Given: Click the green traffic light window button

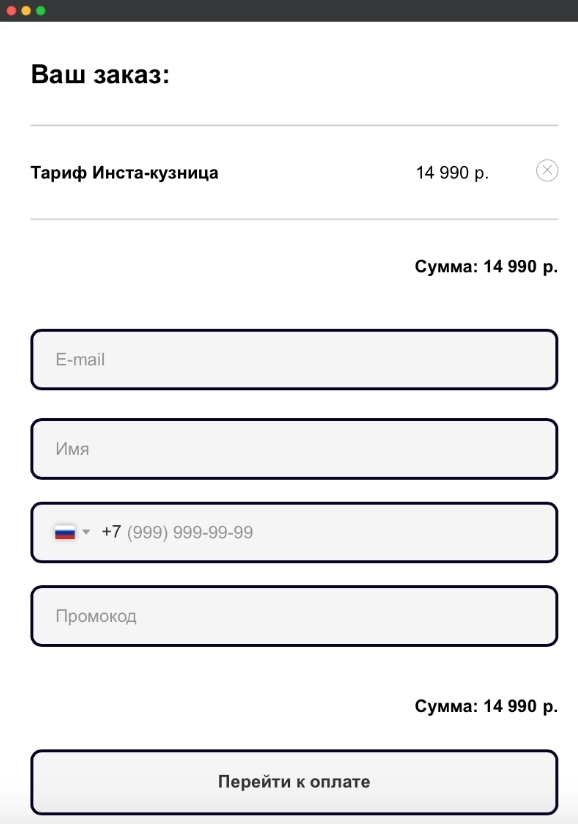Looking at the screenshot, I should point(40,11).
